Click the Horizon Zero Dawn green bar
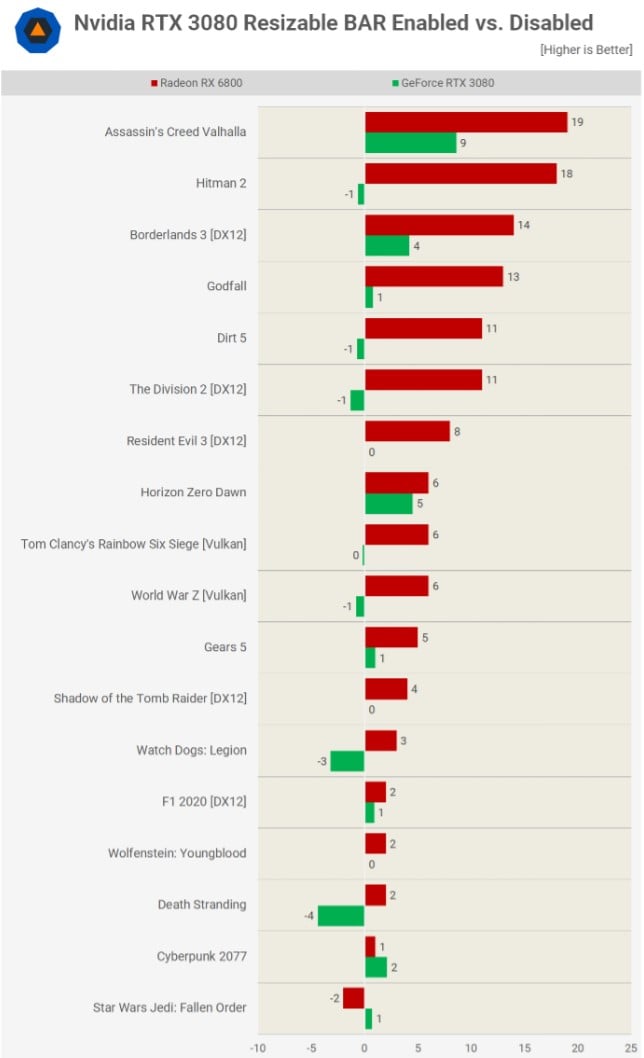644x1058 pixels. pos(388,503)
